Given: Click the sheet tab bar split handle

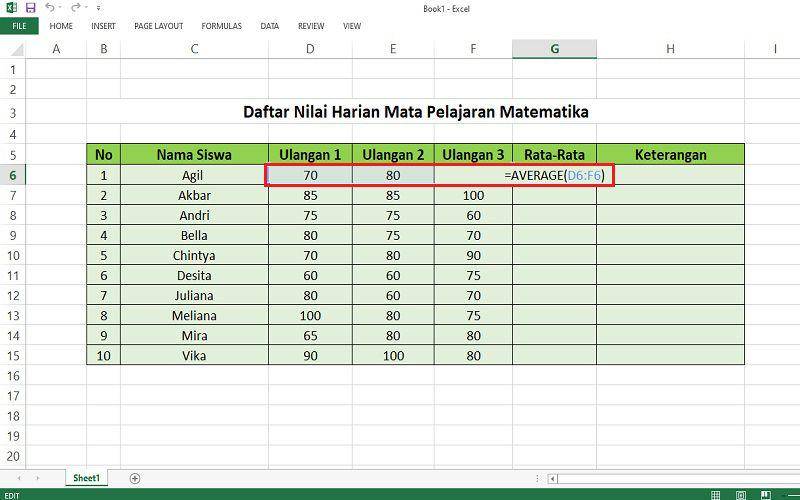Looking at the screenshot, I should (x=537, y=479).
